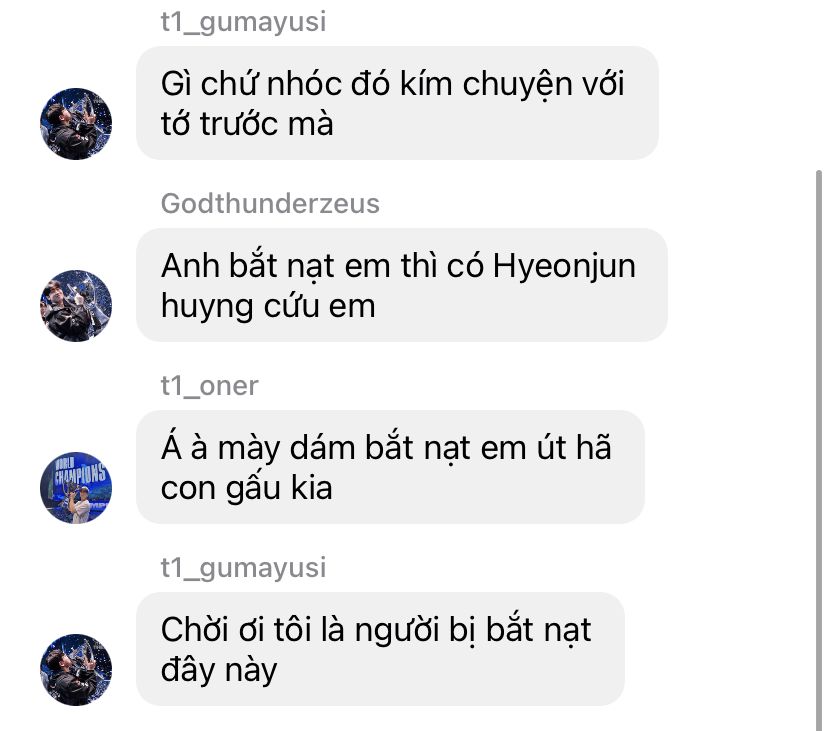Click the t1_gumayusi username above the last message

click(243, 568)
